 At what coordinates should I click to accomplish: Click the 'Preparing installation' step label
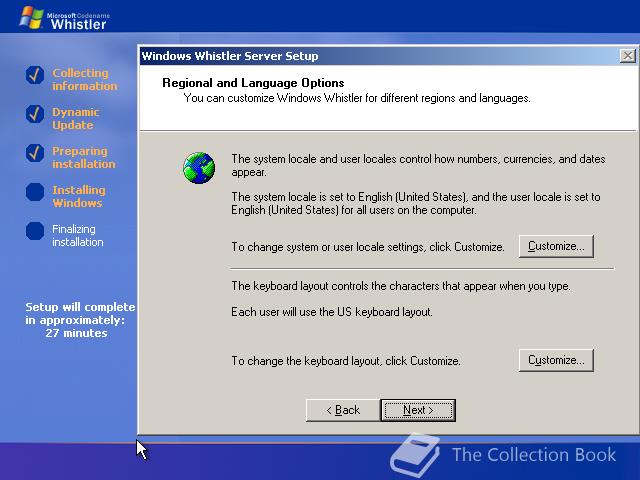tap(84, 157)
